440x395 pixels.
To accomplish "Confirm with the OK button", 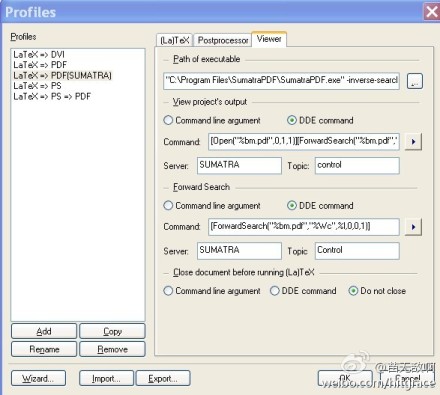I will pyautogui.click(x=345, y=378).
